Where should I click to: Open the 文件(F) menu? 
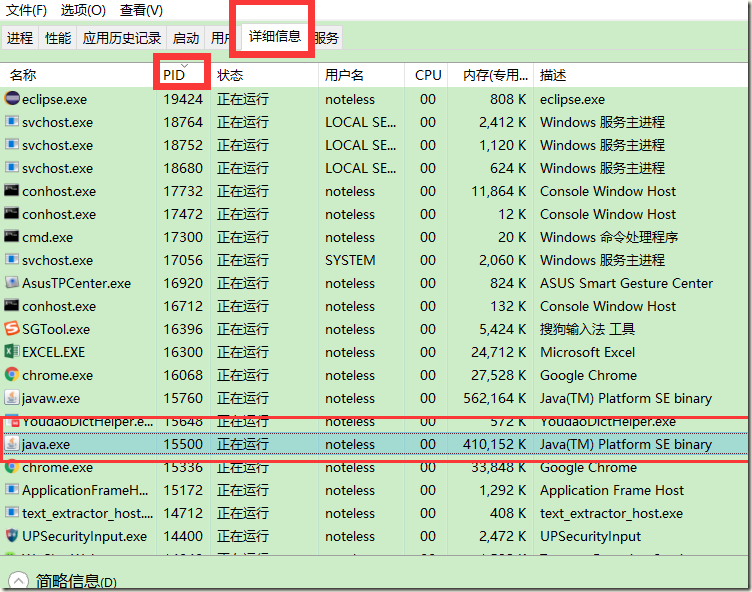pyautogui.click(x=26, y=10)
